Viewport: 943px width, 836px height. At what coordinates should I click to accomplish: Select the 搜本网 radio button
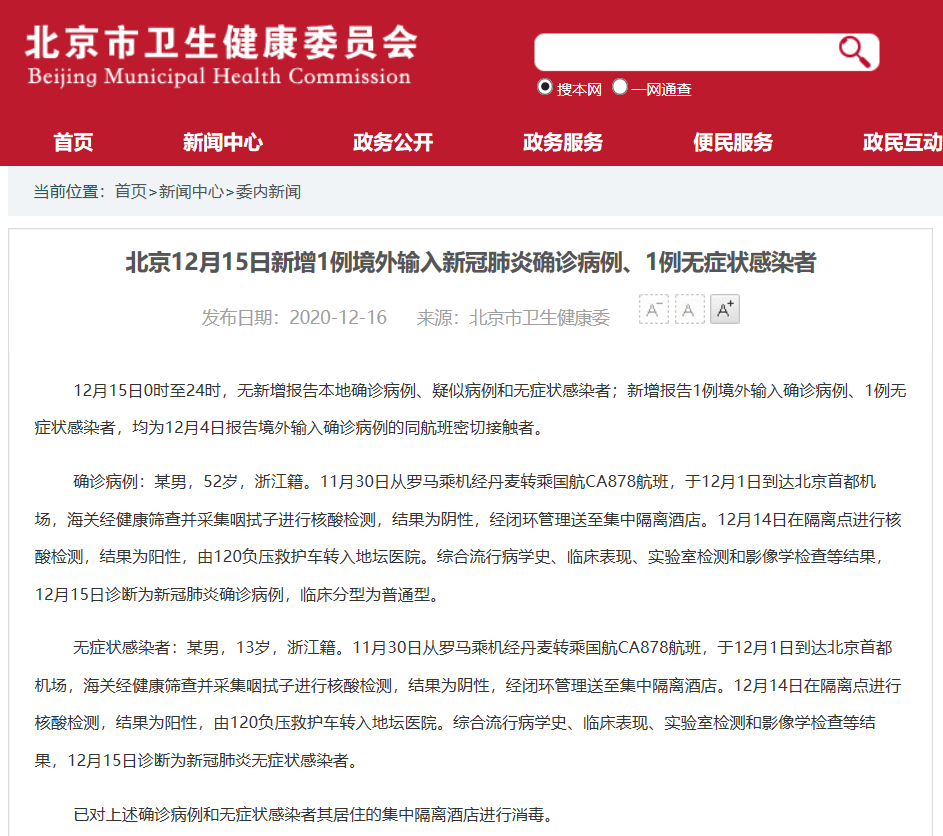pyautogui.click(x=544, y=87)
